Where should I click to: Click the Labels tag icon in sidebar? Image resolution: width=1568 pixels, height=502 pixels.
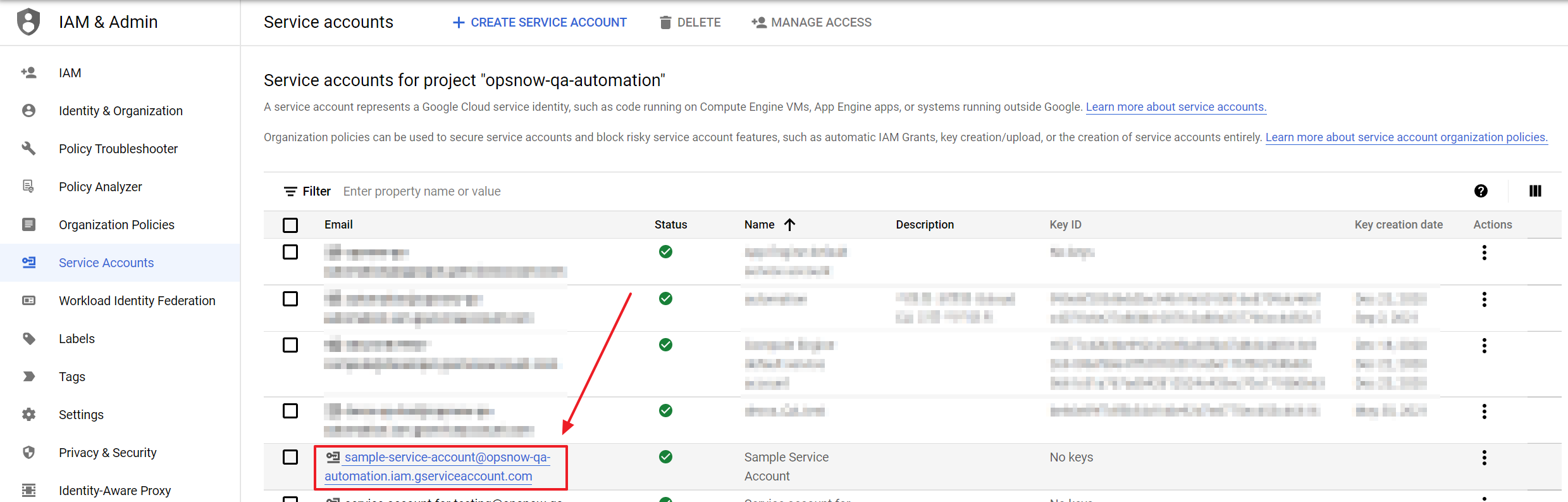[x=28, y=339]
